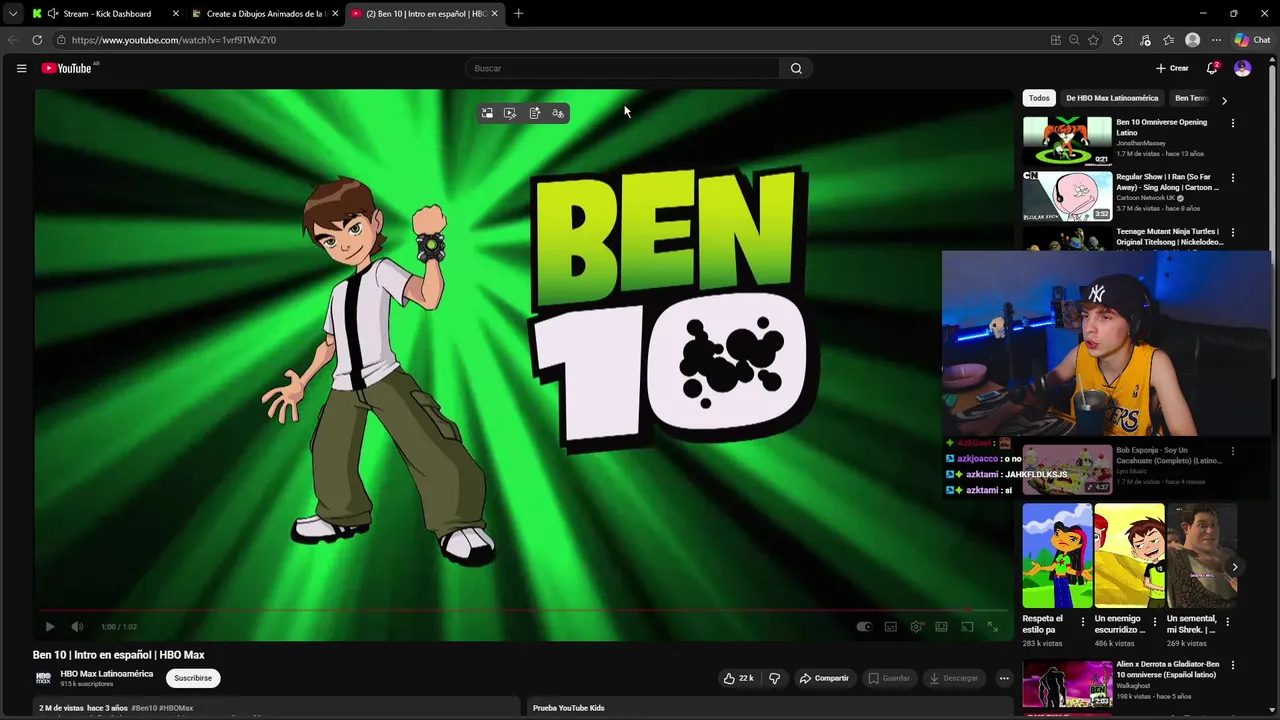Switch to theater mode view
The width and height of the screenshot is (1280, 720).
click(x=941, y=627)
